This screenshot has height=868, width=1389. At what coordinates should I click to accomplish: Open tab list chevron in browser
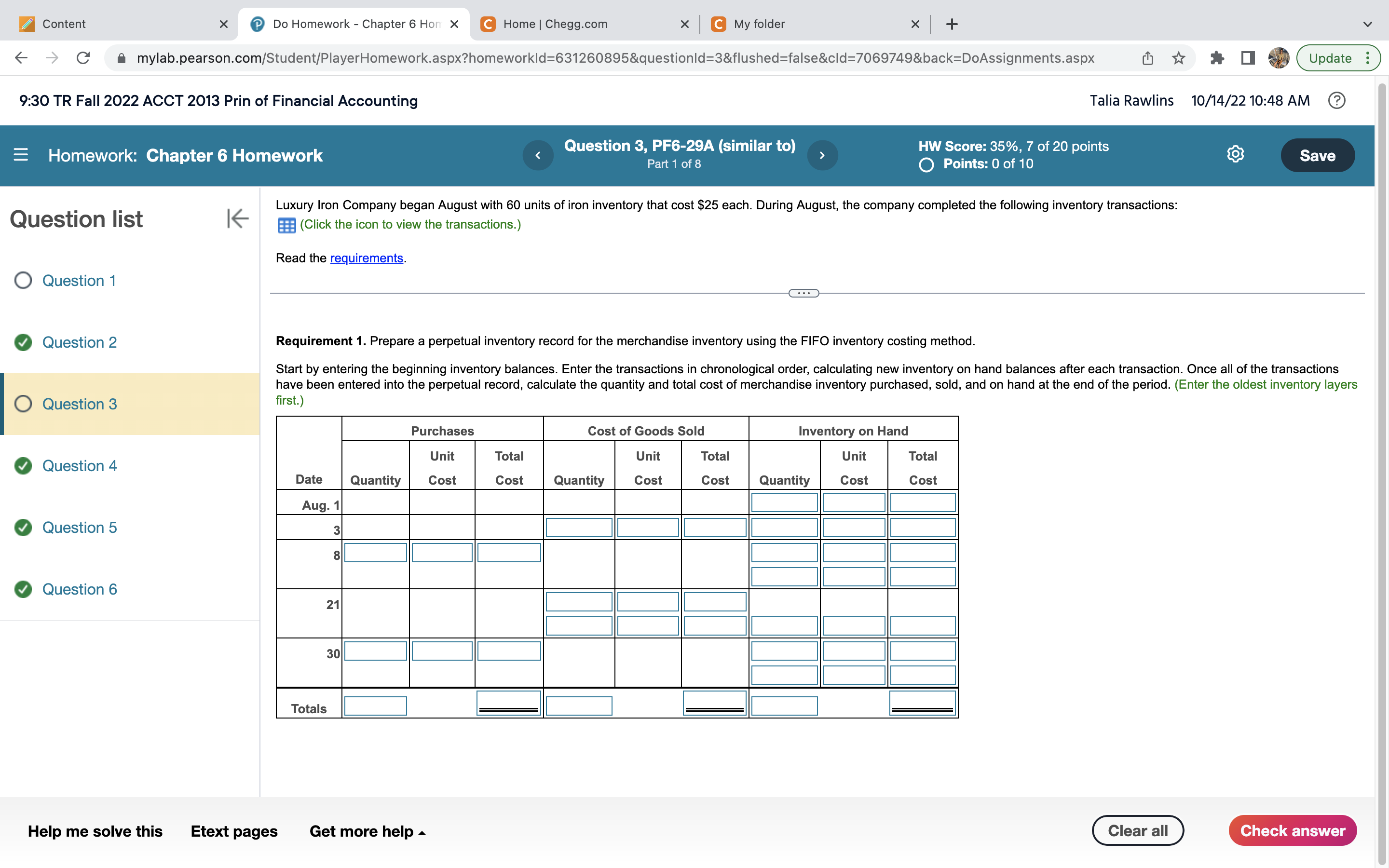click(x=1367, y=24)
